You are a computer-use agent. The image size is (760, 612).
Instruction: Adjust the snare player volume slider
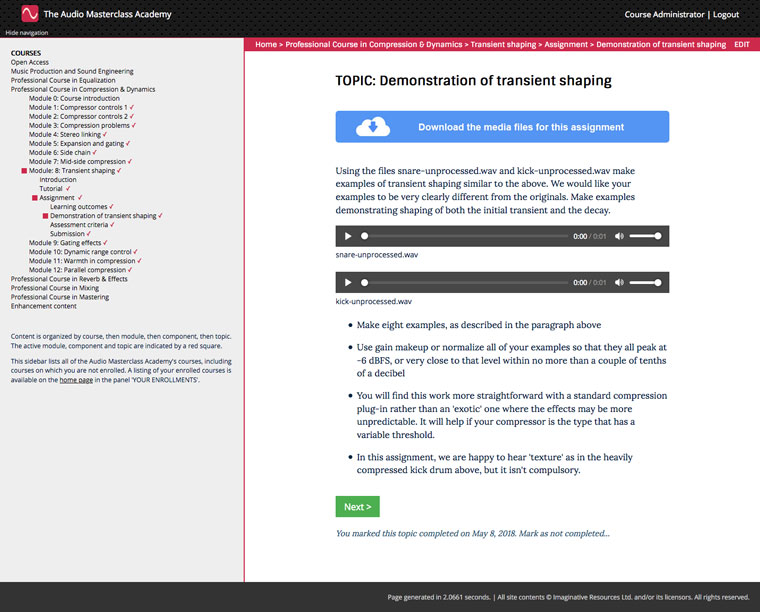pyautogui.click(x=645, y=236)
